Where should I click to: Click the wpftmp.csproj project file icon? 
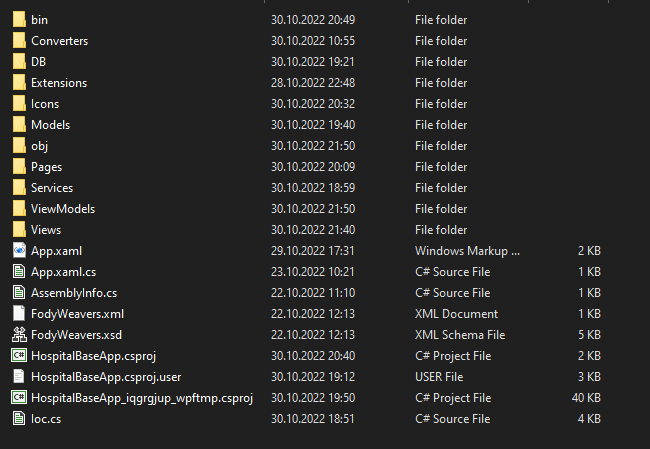[x=18, y=398]
